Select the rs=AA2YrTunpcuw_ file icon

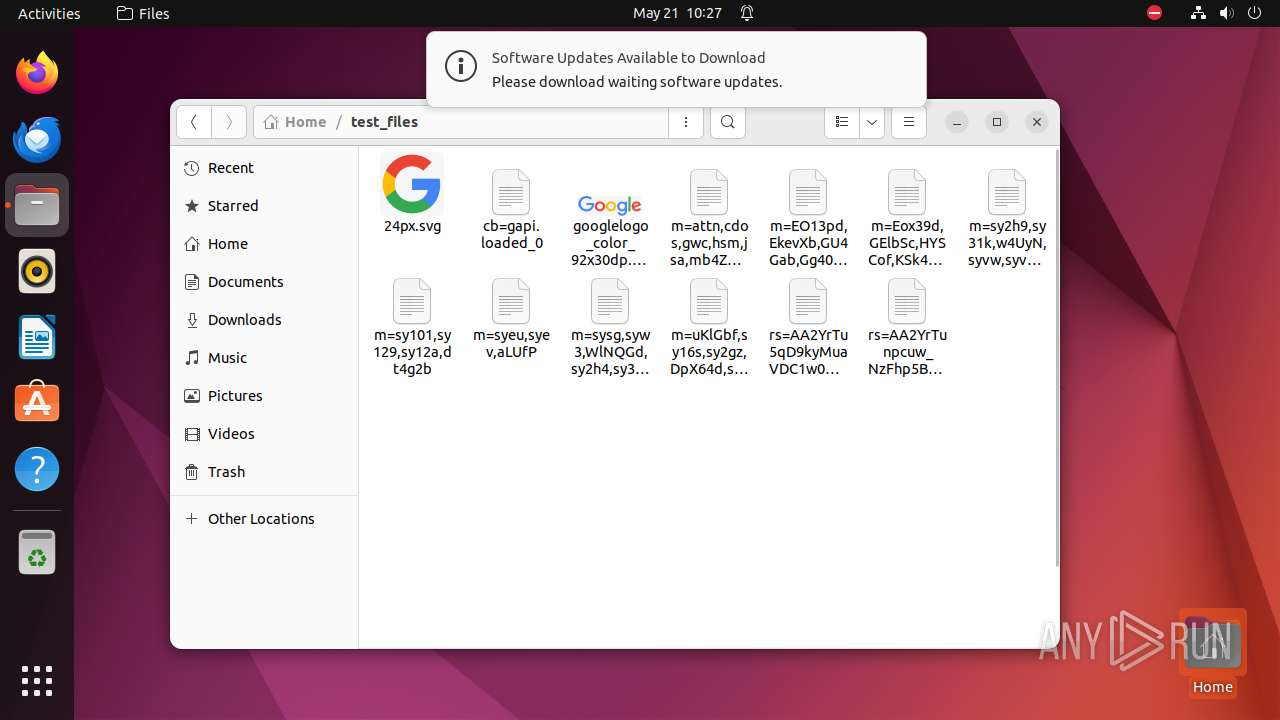[907, 301]
